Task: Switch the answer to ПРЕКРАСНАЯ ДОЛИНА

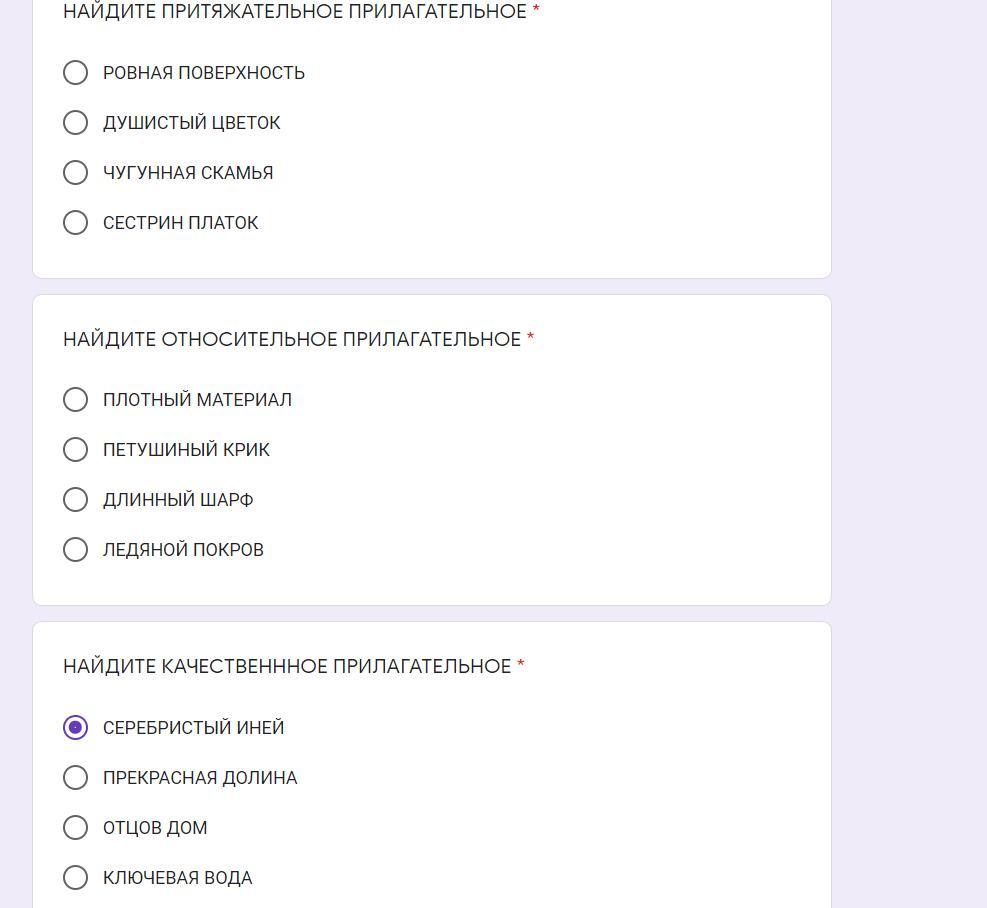Action: (x=75, y=778)
